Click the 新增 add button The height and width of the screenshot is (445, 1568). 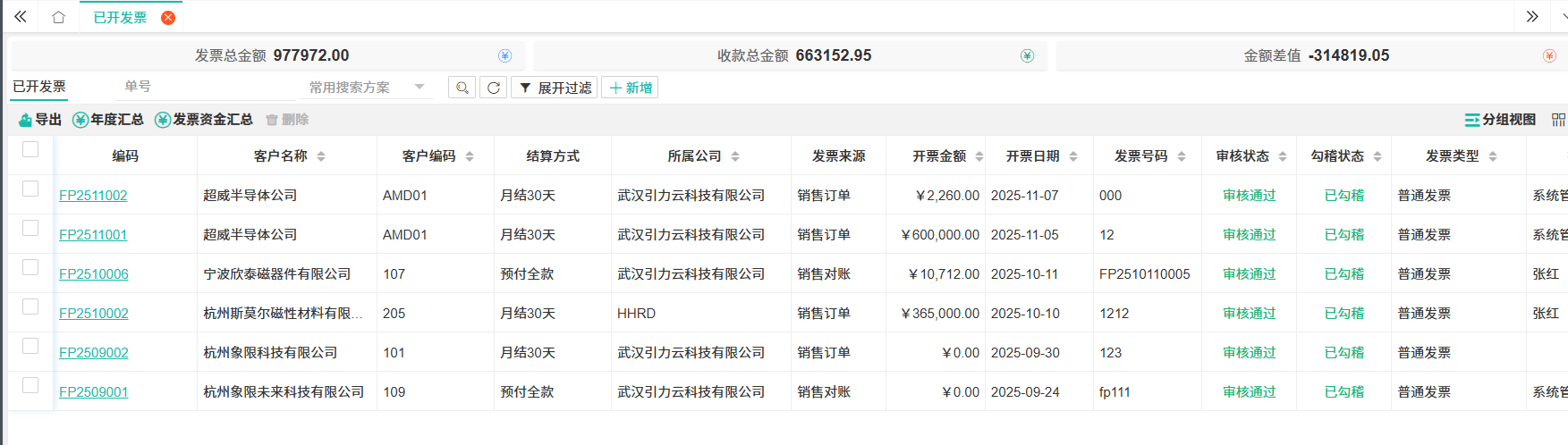tap(631, 88)
